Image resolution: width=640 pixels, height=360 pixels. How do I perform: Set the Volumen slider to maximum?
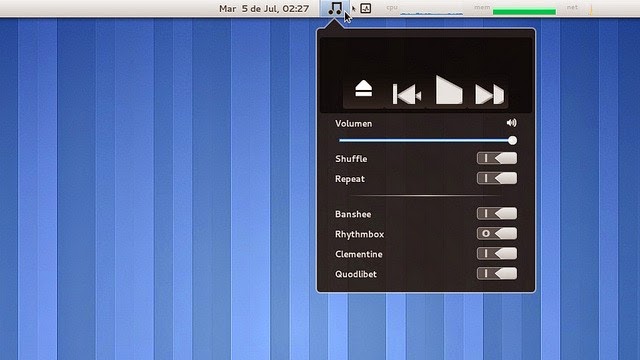512,140
